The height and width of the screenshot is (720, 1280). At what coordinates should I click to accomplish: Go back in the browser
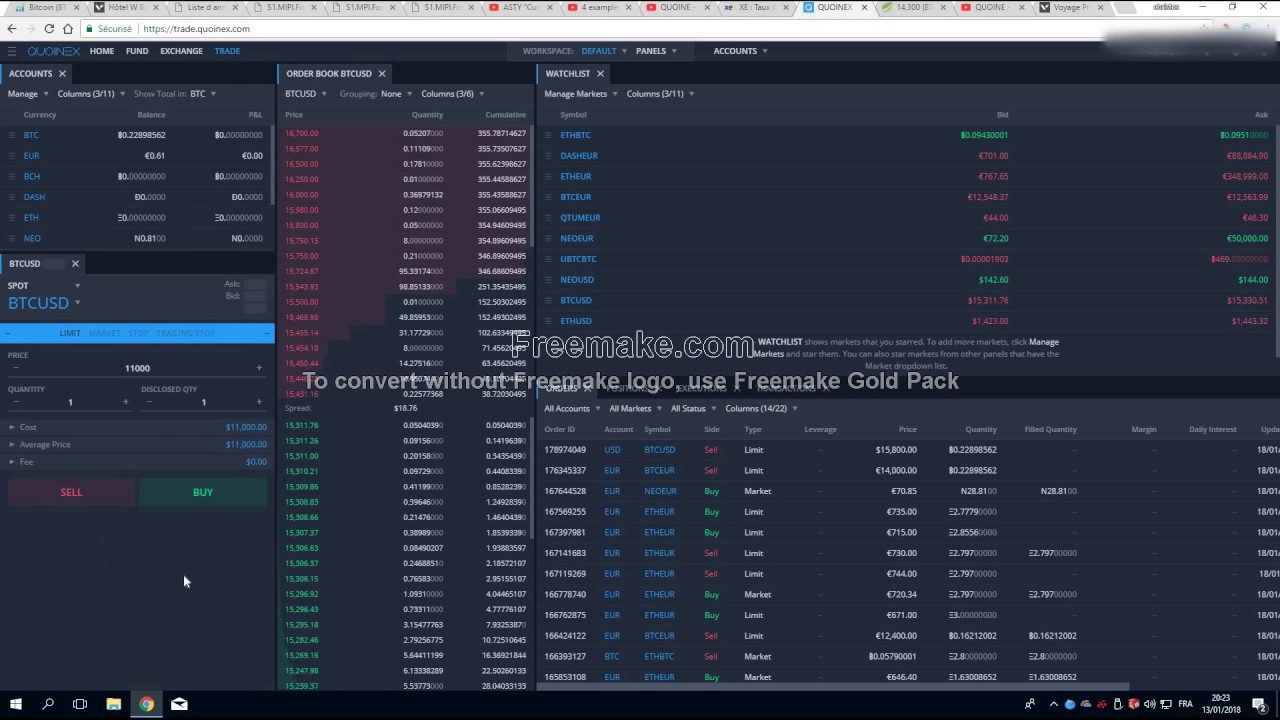pyautogui.click(x=11, y=29)
